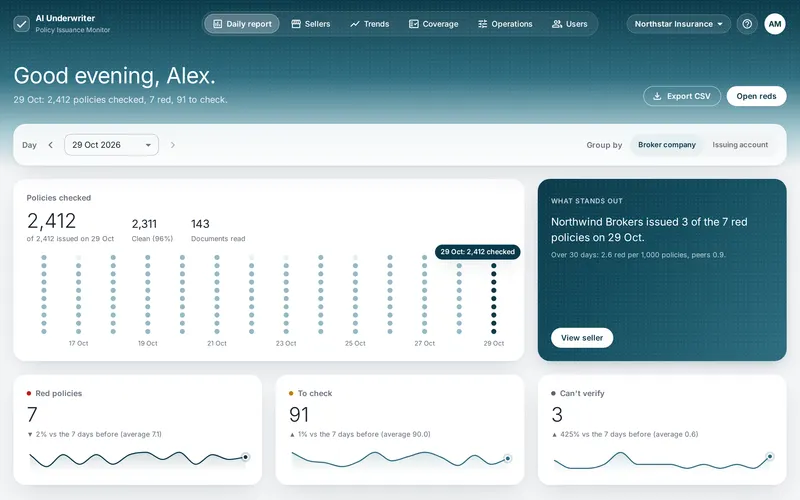This screenshot has height=500, width=800.
Task: Select the 17 Oct dot column
Action: pyautogui.click(x=79, y=294)
